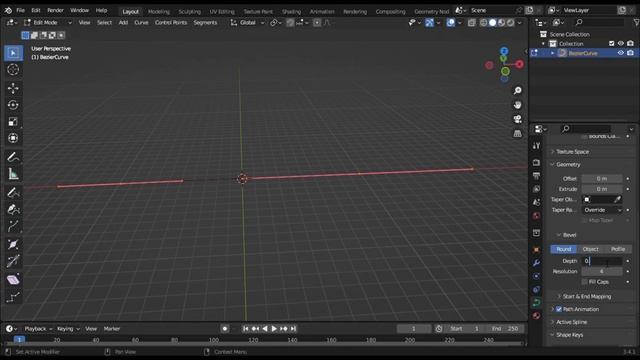Screen dimensions: 640x360
Task: Jump to the end frame
Action: (293, 329)
